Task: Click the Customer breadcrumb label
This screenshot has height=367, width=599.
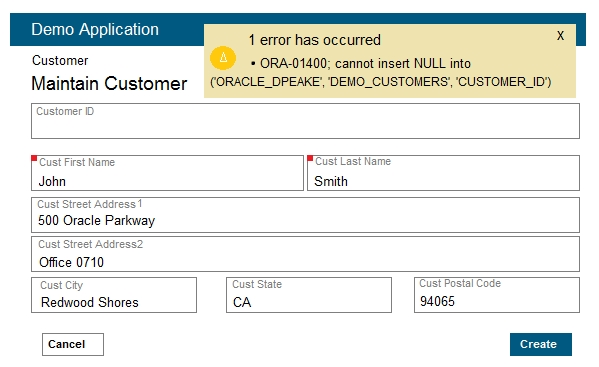Action: point(60,60)
